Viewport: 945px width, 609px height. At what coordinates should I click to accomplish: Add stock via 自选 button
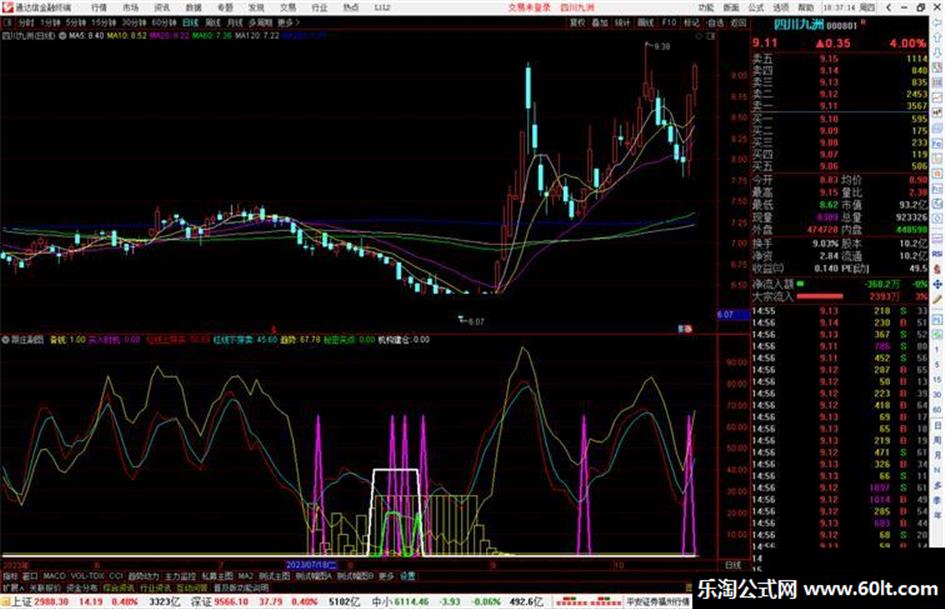[x=715, y=22]
